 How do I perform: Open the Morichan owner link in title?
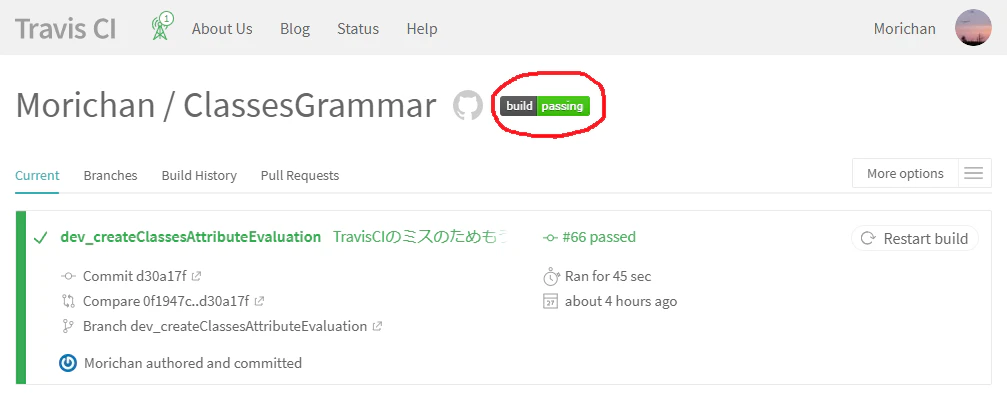point(85,105)
